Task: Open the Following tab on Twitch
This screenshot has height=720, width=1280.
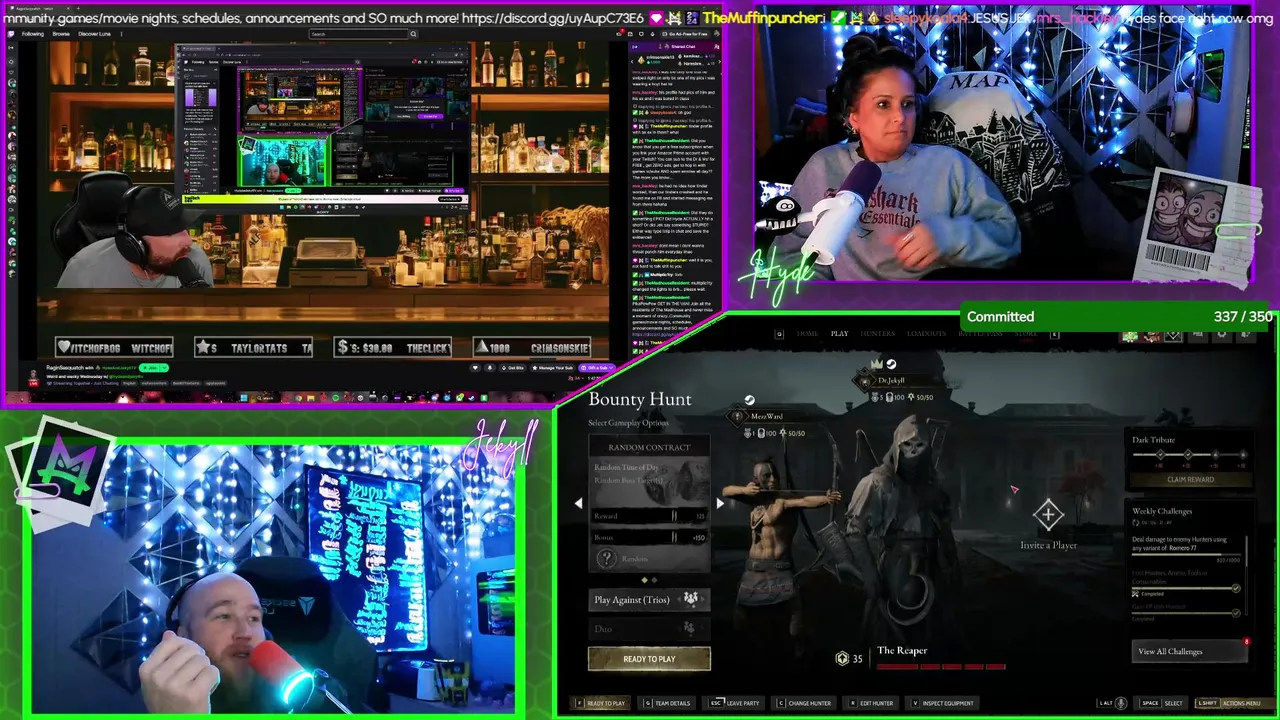Action: click(x=33, y=34)
